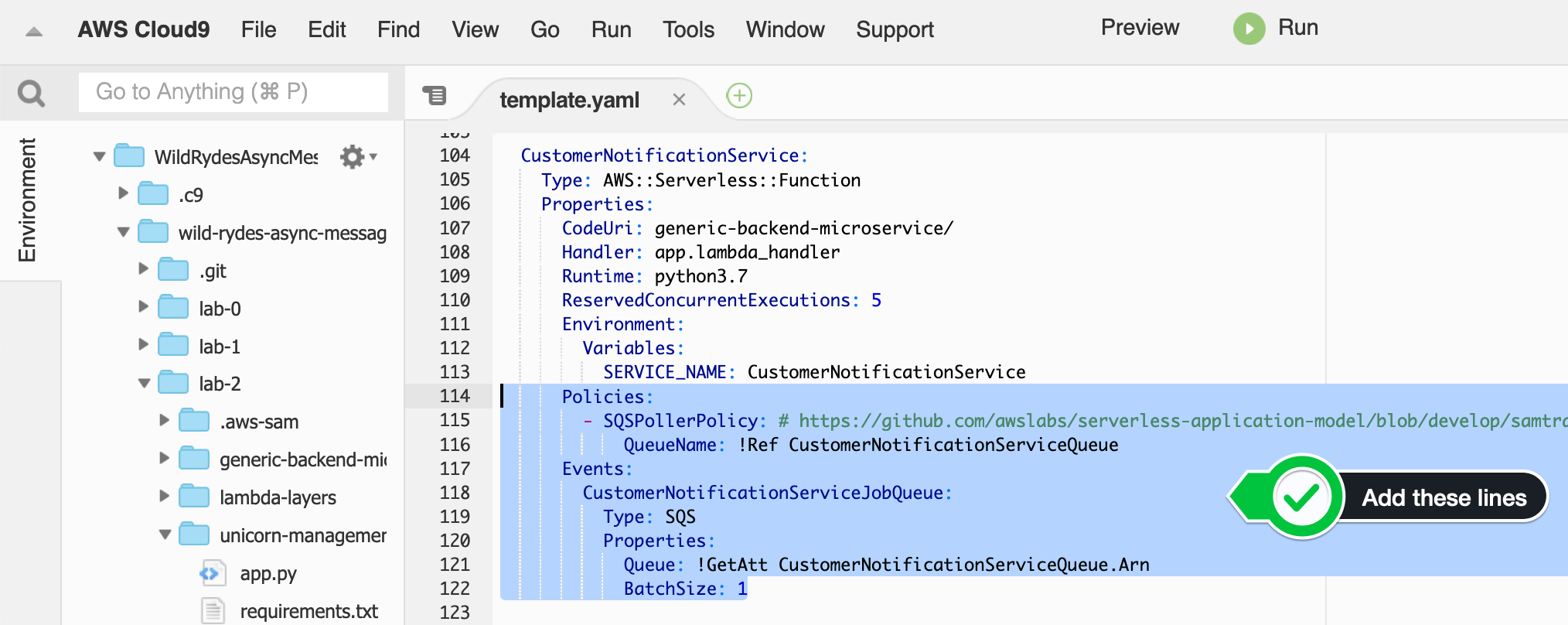Click the Run button label
The image size is (1568, 625).
pos(1298,28)
